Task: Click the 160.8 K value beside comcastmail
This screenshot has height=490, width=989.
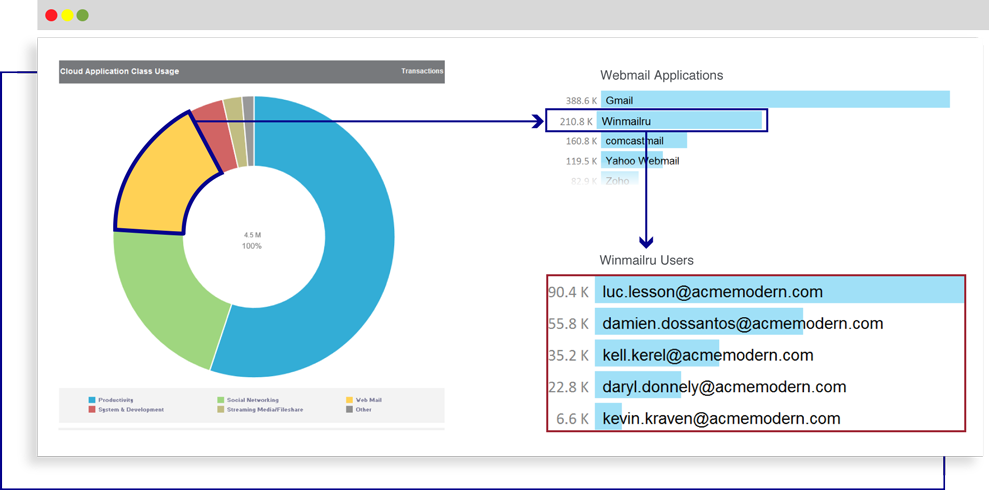Action: pyautogui.click(x=582, y=141)
